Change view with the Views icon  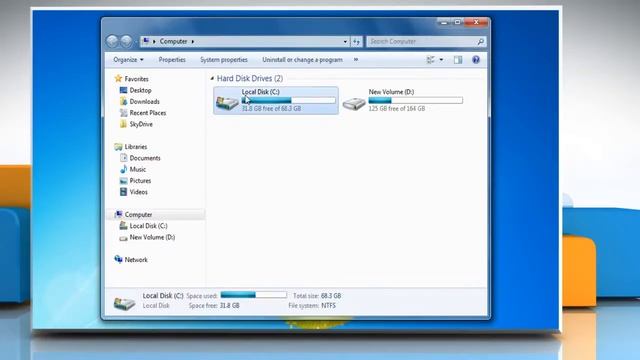[431, 60]
